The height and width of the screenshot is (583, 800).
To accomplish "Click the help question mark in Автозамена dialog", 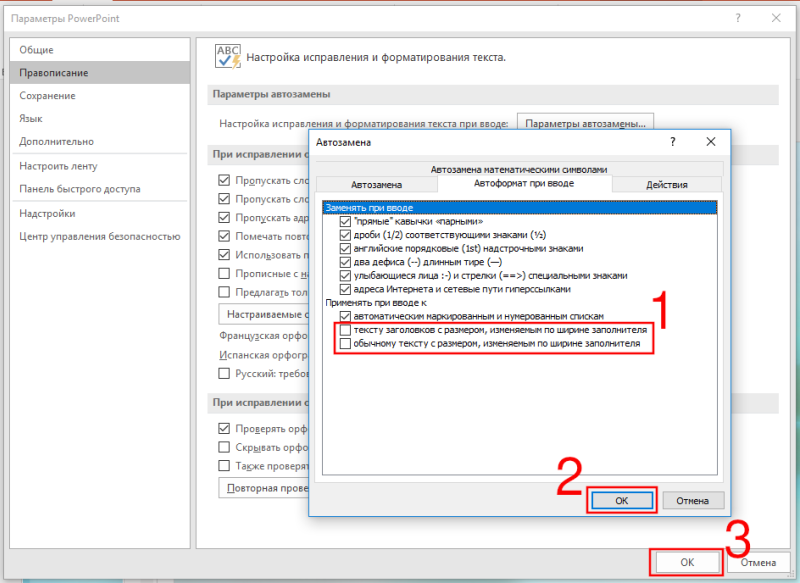I will [x=672, y=142].
